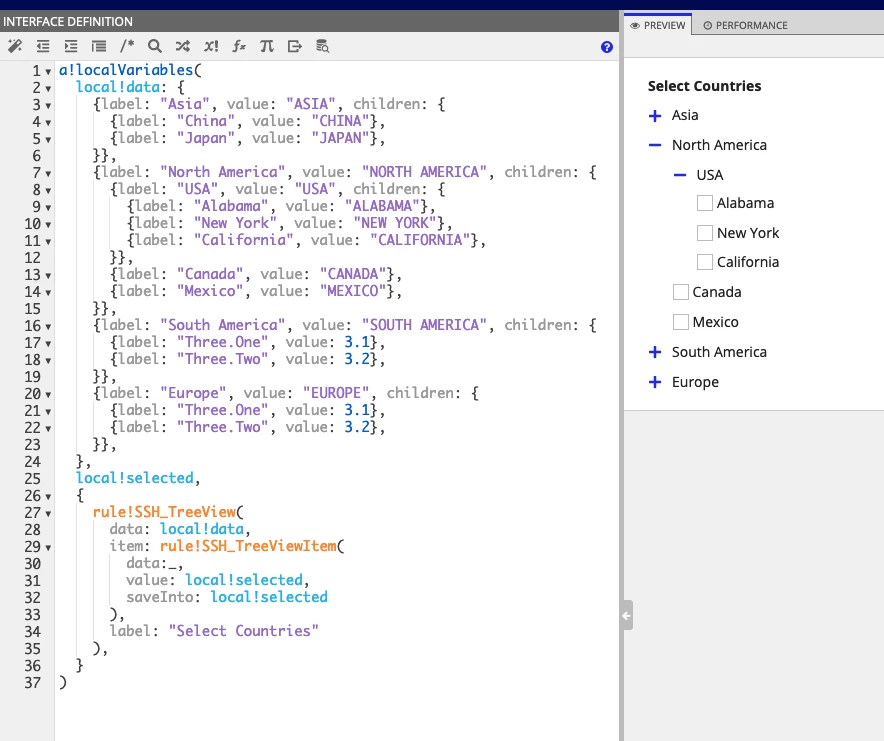Viewport: 884px width, 741px height.
Task: Click the data:_, text on line 30
Action: point(155,563)
